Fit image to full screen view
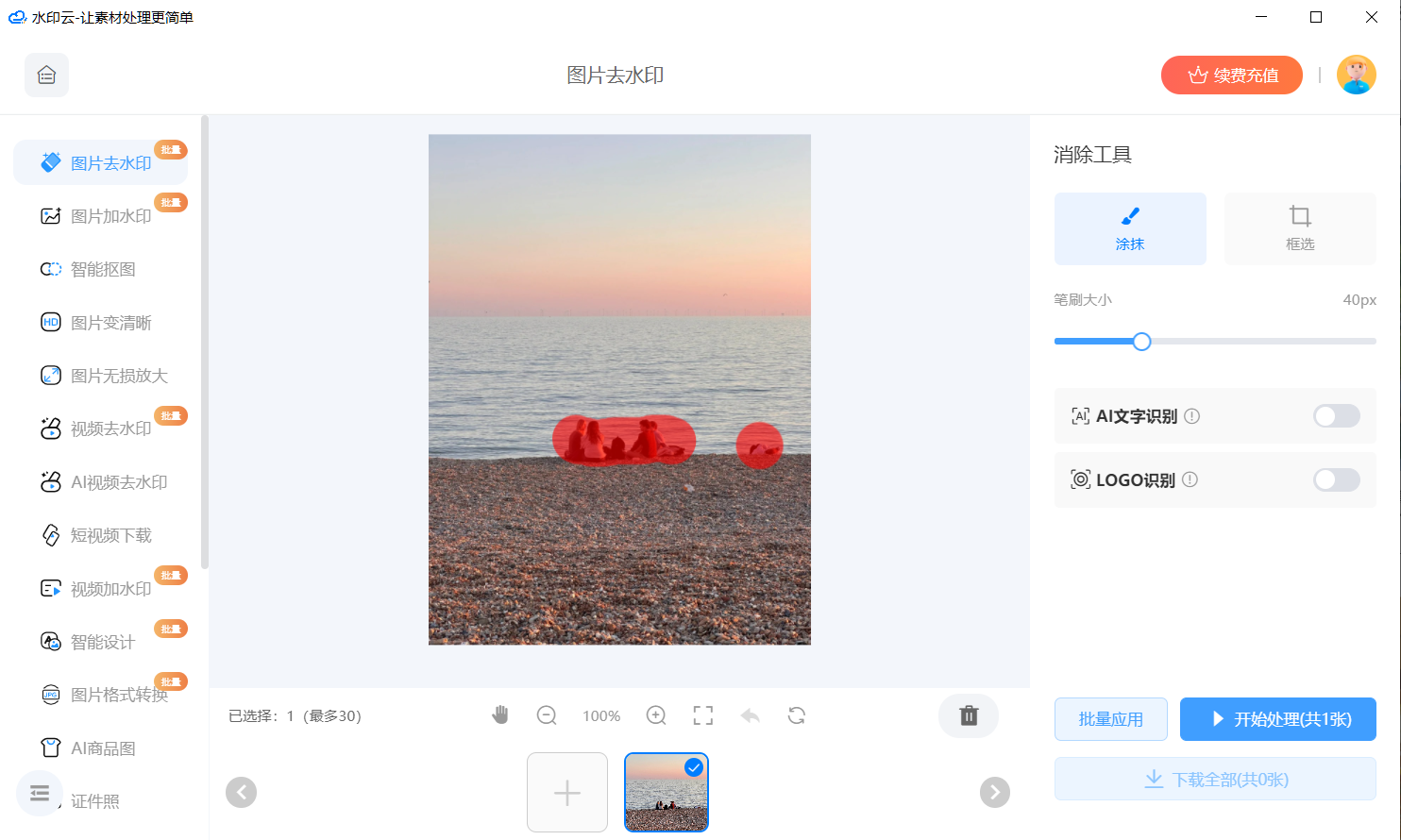1401x840 pixels. tap(703, 715)
